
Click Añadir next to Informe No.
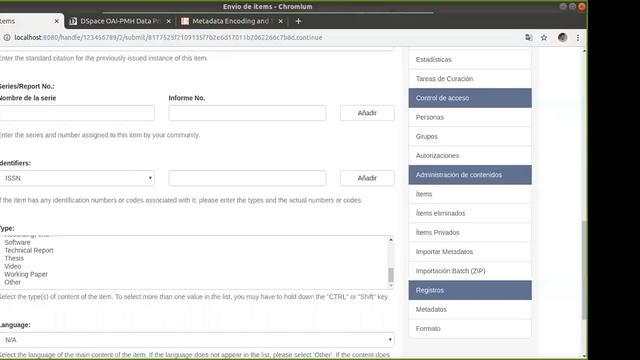point(367,113)
